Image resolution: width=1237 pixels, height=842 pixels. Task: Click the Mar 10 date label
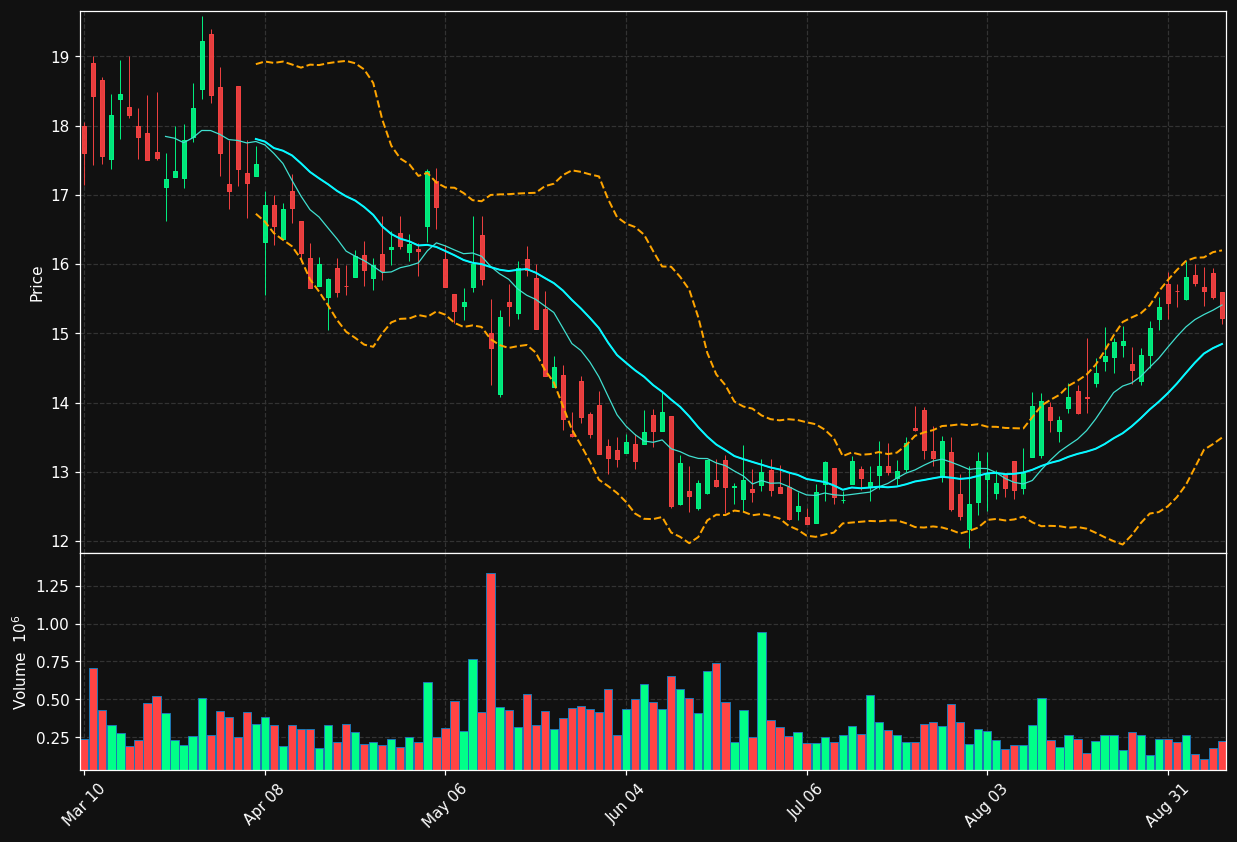(83, 806)
